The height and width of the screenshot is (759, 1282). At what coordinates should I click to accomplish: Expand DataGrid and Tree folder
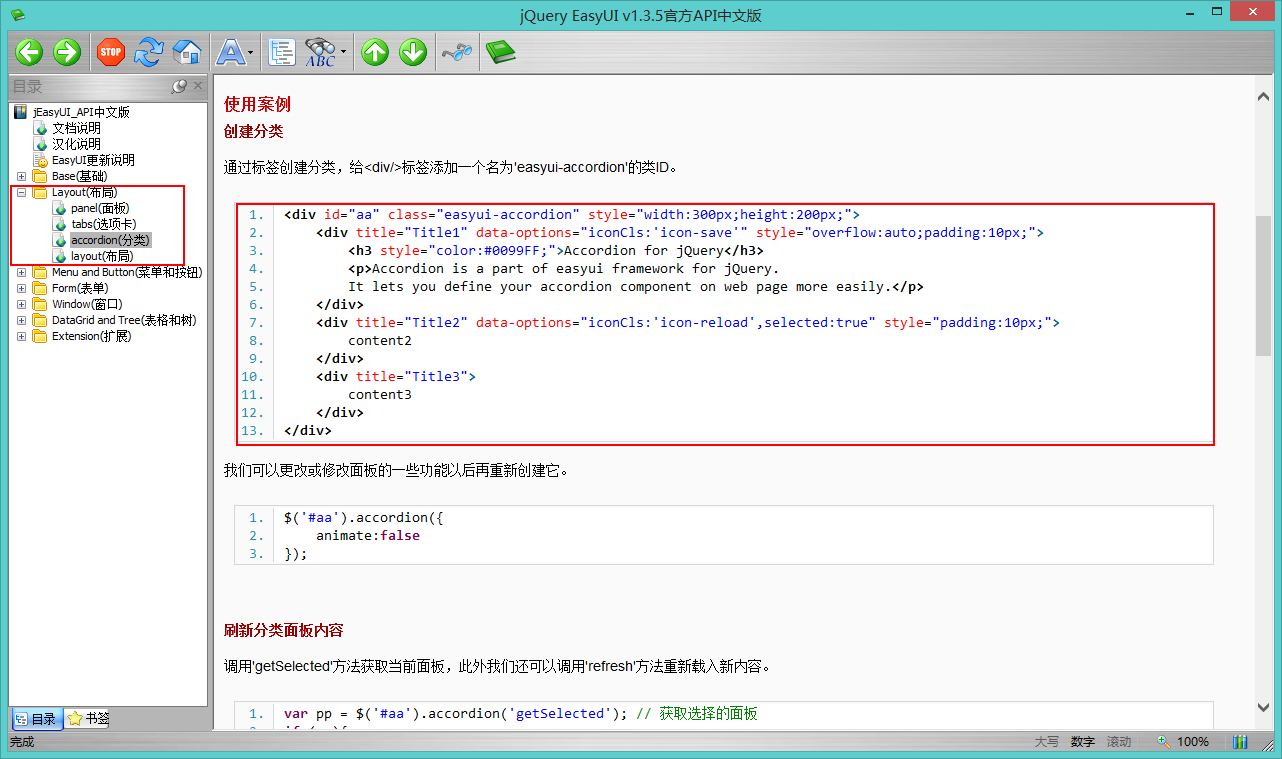21,320
